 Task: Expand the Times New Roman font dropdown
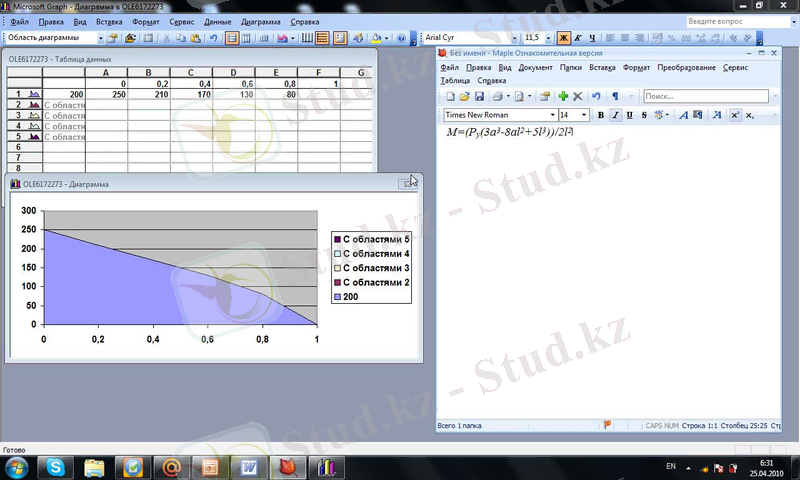click(x=552, y=115)
